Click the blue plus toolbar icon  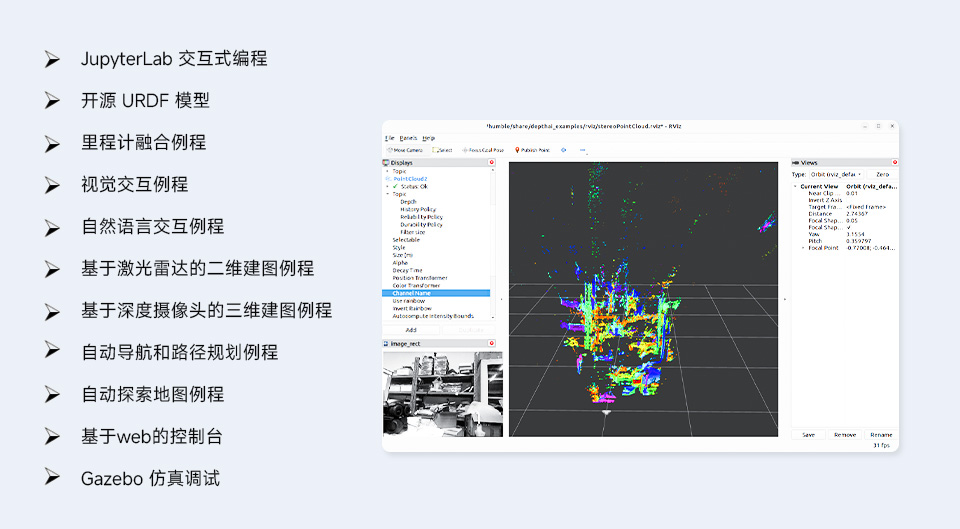(x=563, y=150)
